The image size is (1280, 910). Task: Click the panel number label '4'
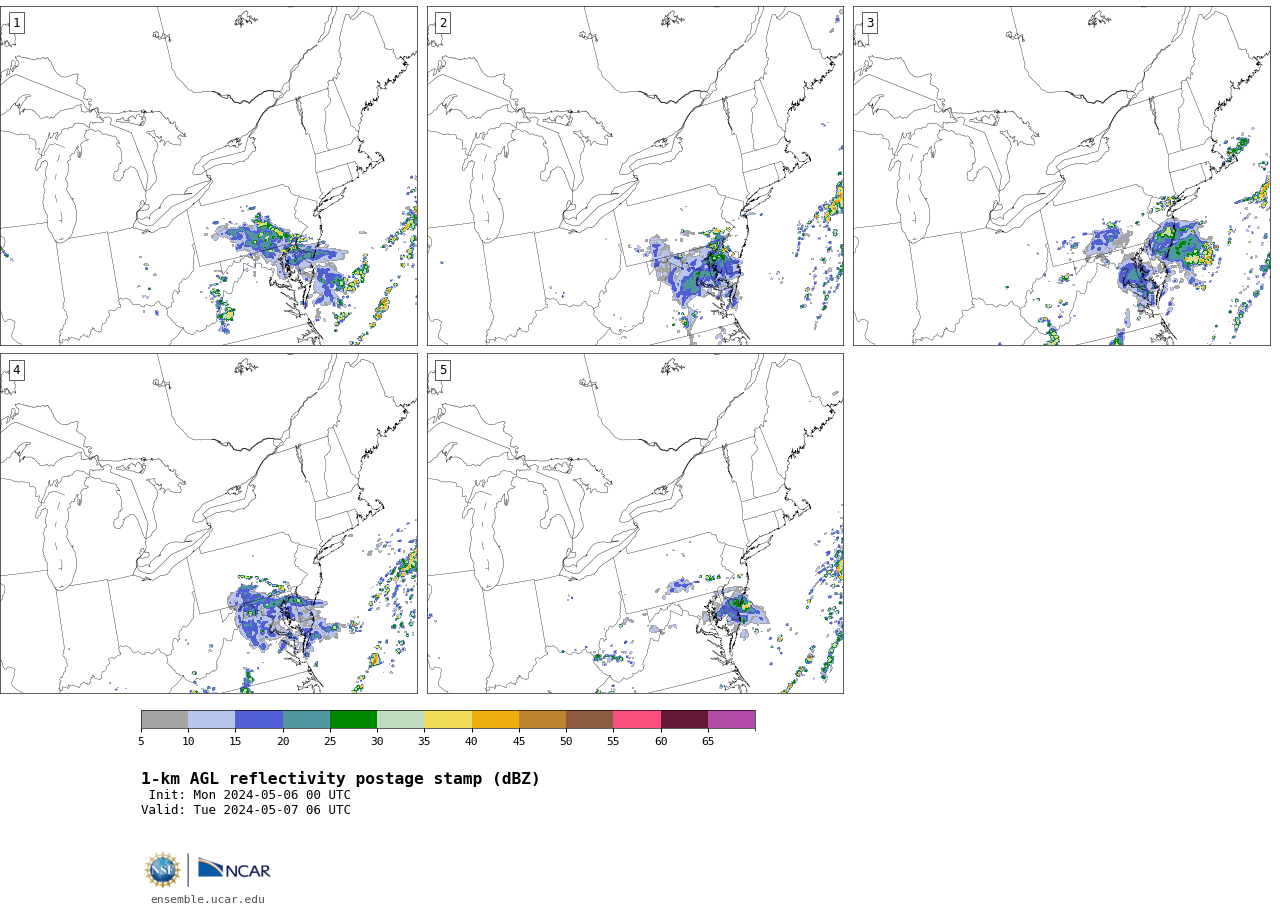pos(16,370)
